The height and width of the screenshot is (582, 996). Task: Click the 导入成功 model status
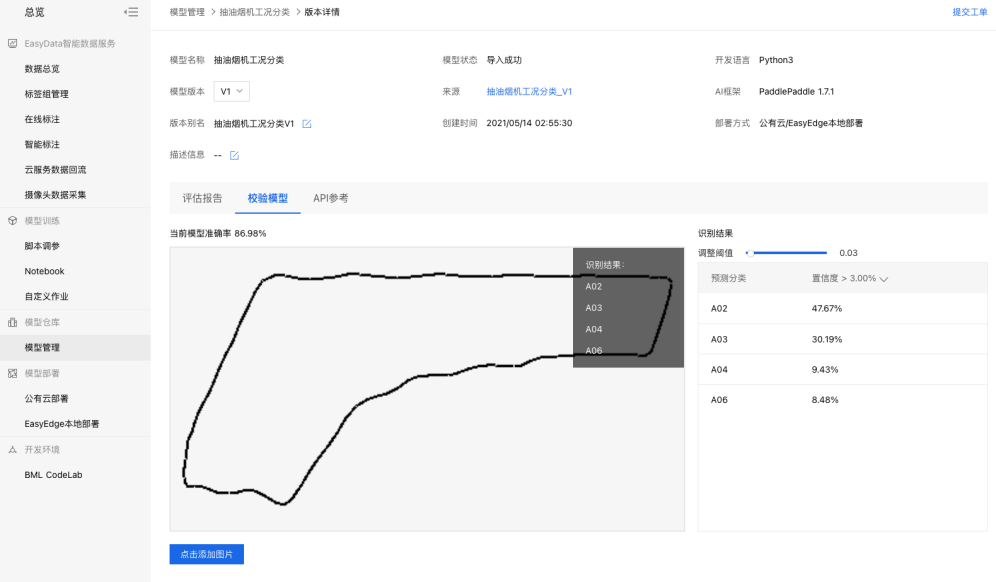pyautogui.click(x=504, y=60)
